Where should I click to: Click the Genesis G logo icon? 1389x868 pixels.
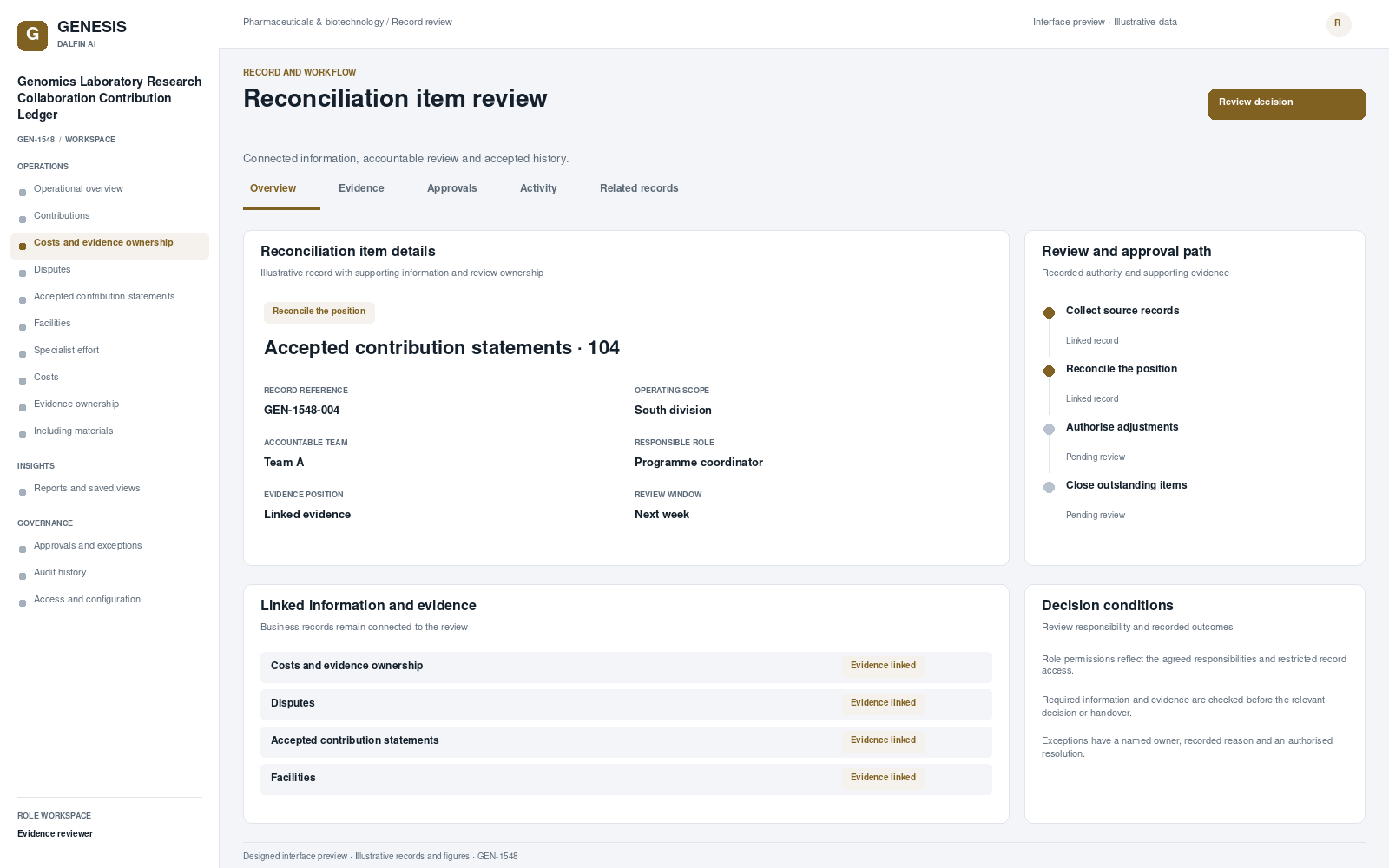point(32,36)
